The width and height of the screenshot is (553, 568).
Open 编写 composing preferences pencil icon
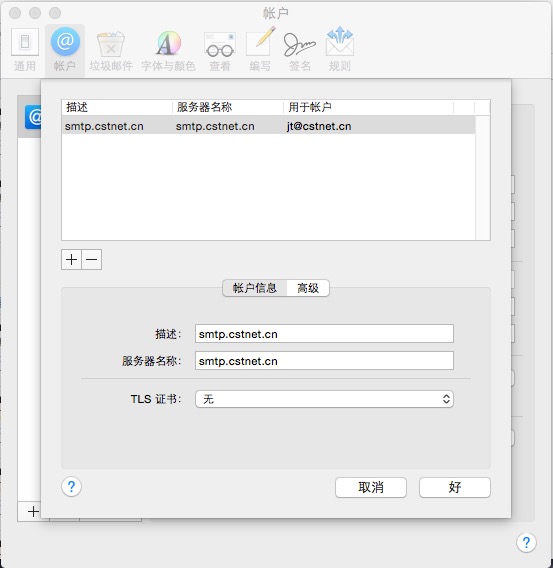tap(260, 50)
